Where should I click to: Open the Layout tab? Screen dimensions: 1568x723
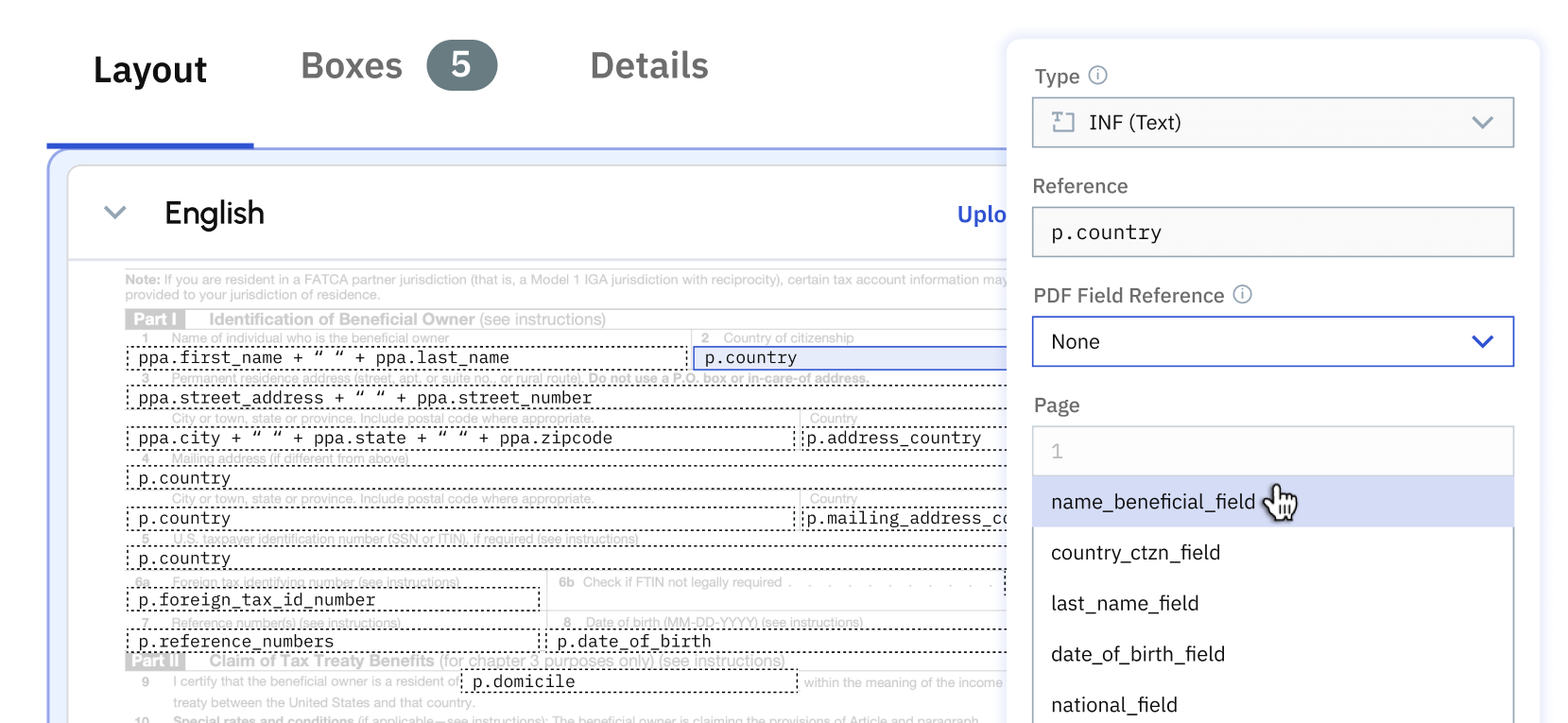point(150,70)
